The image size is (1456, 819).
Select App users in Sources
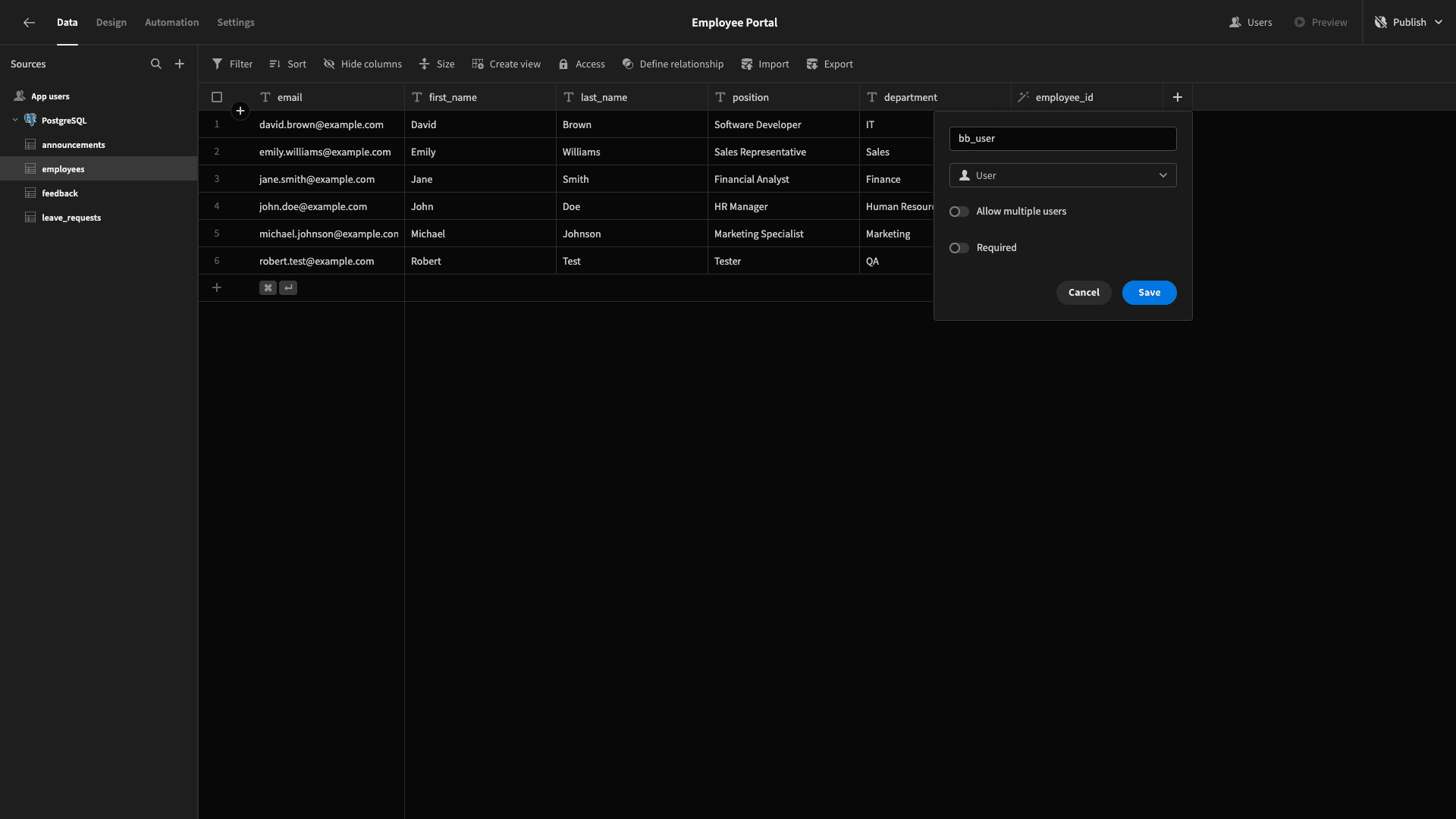pos(99,96)
